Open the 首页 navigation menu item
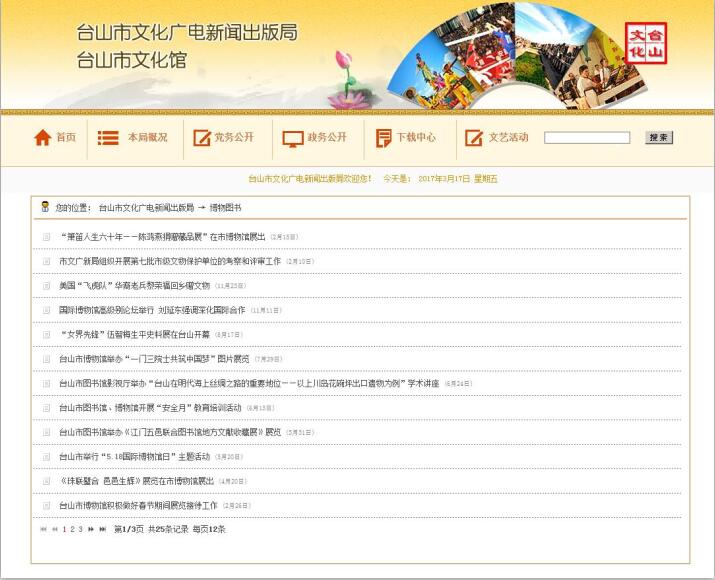 66,138
